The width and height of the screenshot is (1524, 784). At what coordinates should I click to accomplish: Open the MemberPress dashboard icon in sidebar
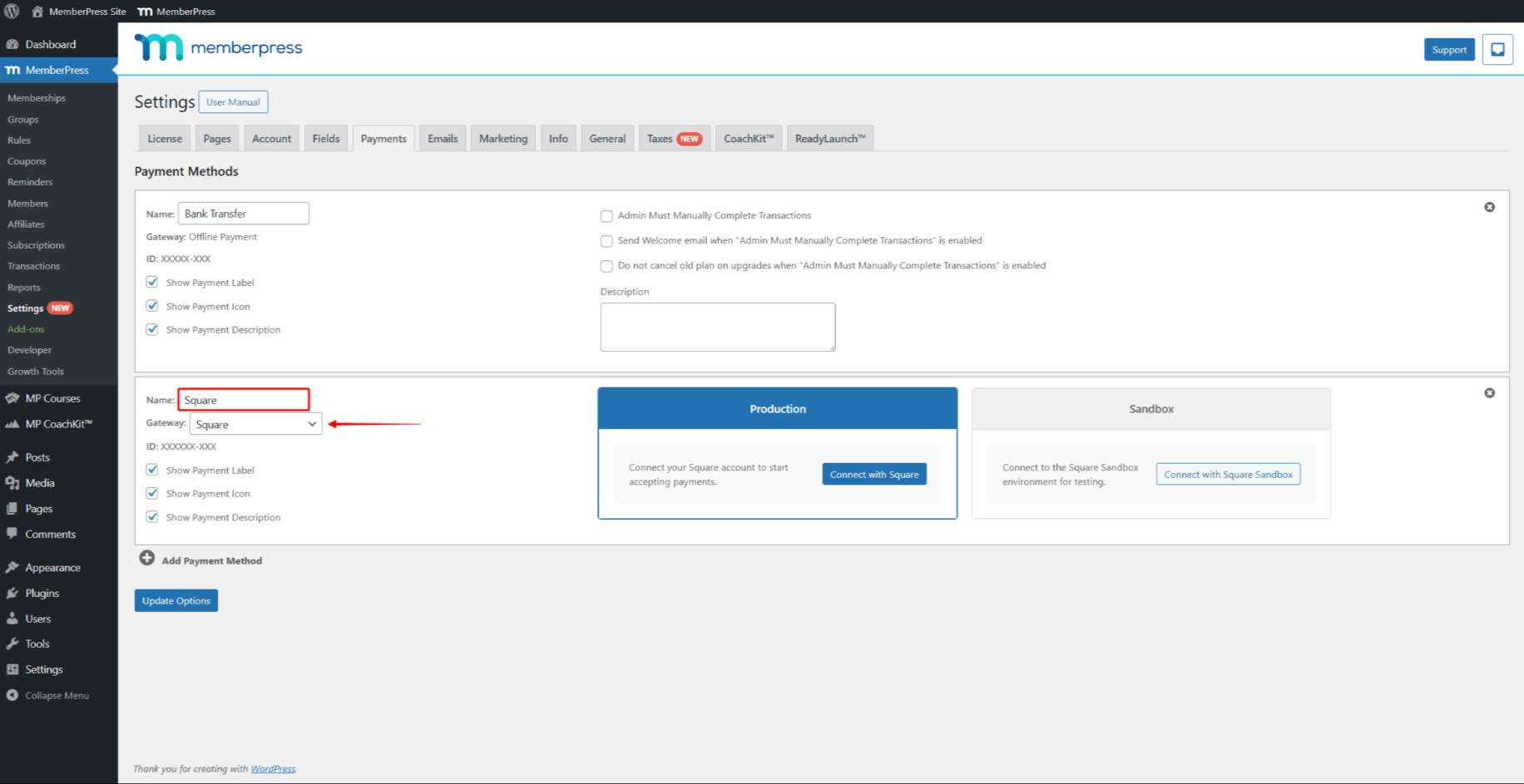coord(12,70)
